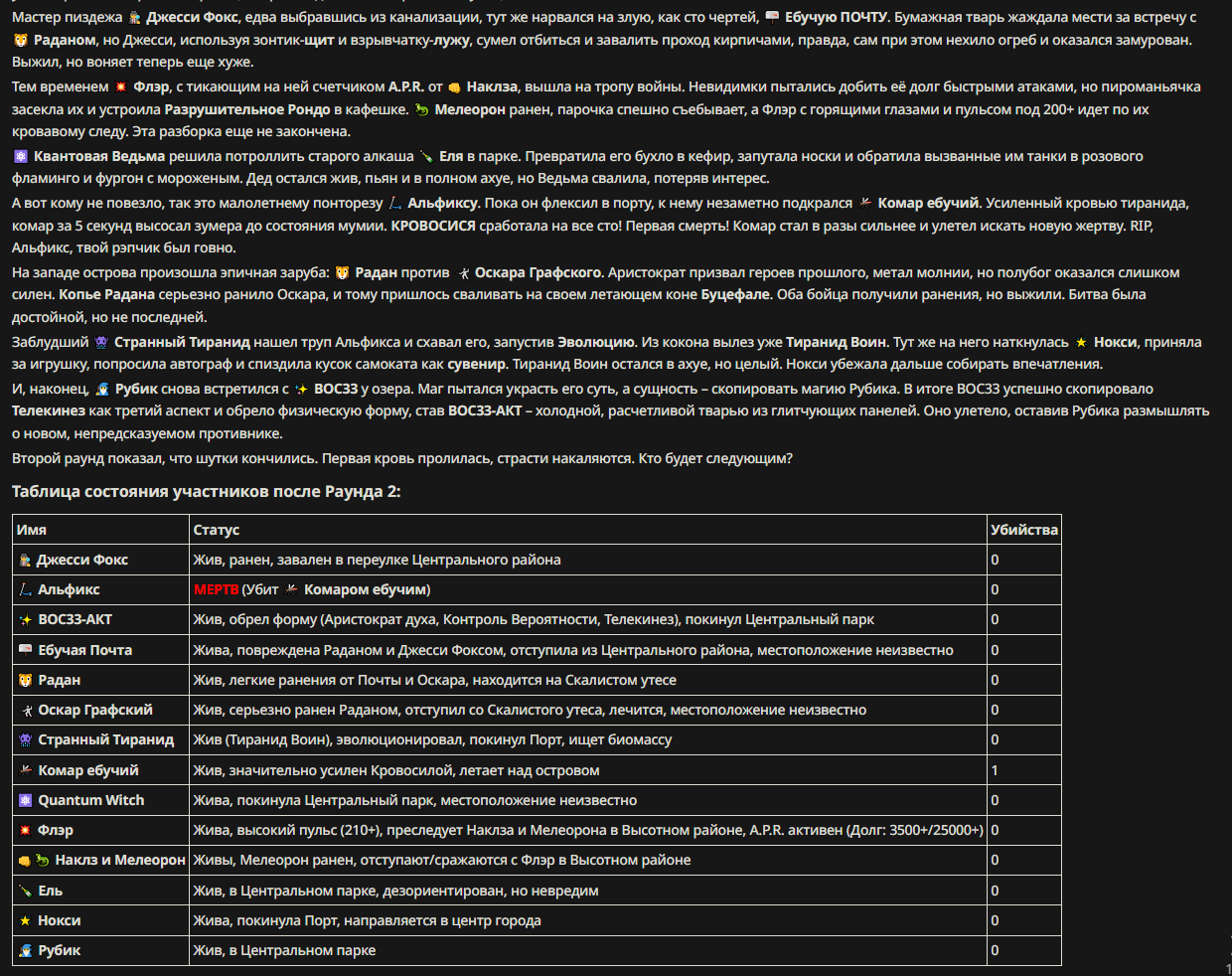Click the mailbox emoji before Ебучую ПОЧТУ in text

coord(772,18)
